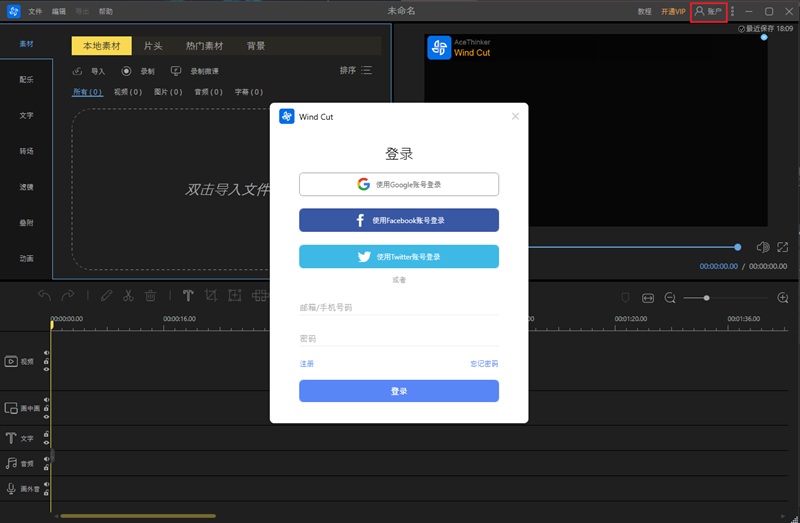Mute the 音频 track

point(46,459)
